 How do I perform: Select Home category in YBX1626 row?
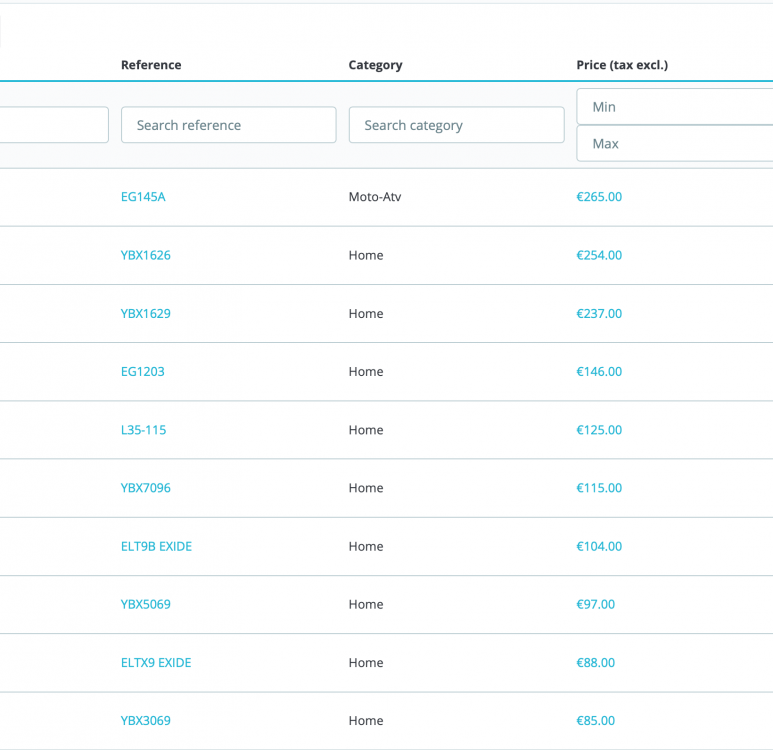tap(366, 255)
